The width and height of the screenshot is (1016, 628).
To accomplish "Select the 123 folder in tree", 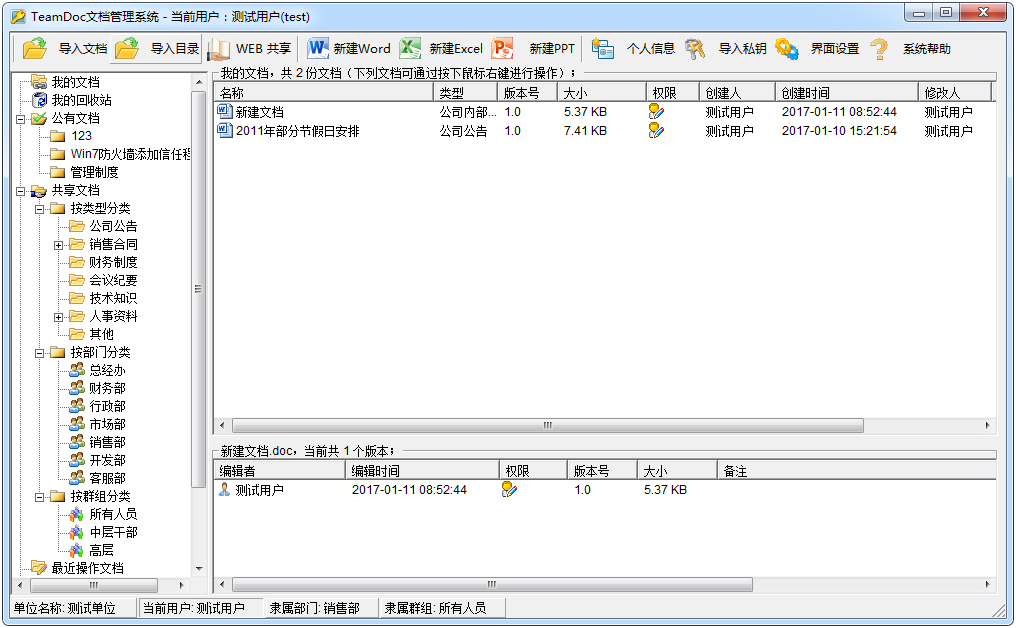I will 82,135.
